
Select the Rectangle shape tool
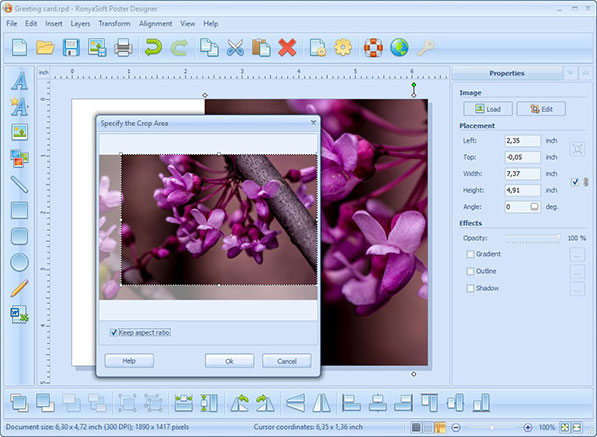pos(19,210)
